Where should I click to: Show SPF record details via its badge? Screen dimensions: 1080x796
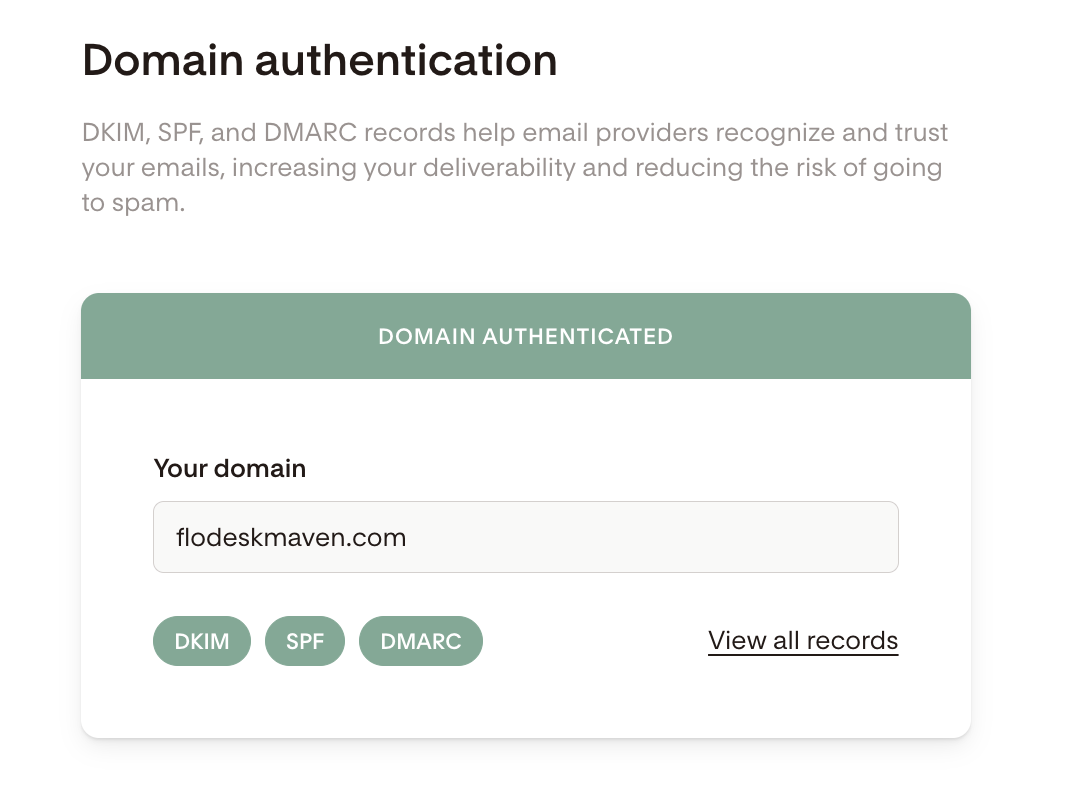point(305,641)
